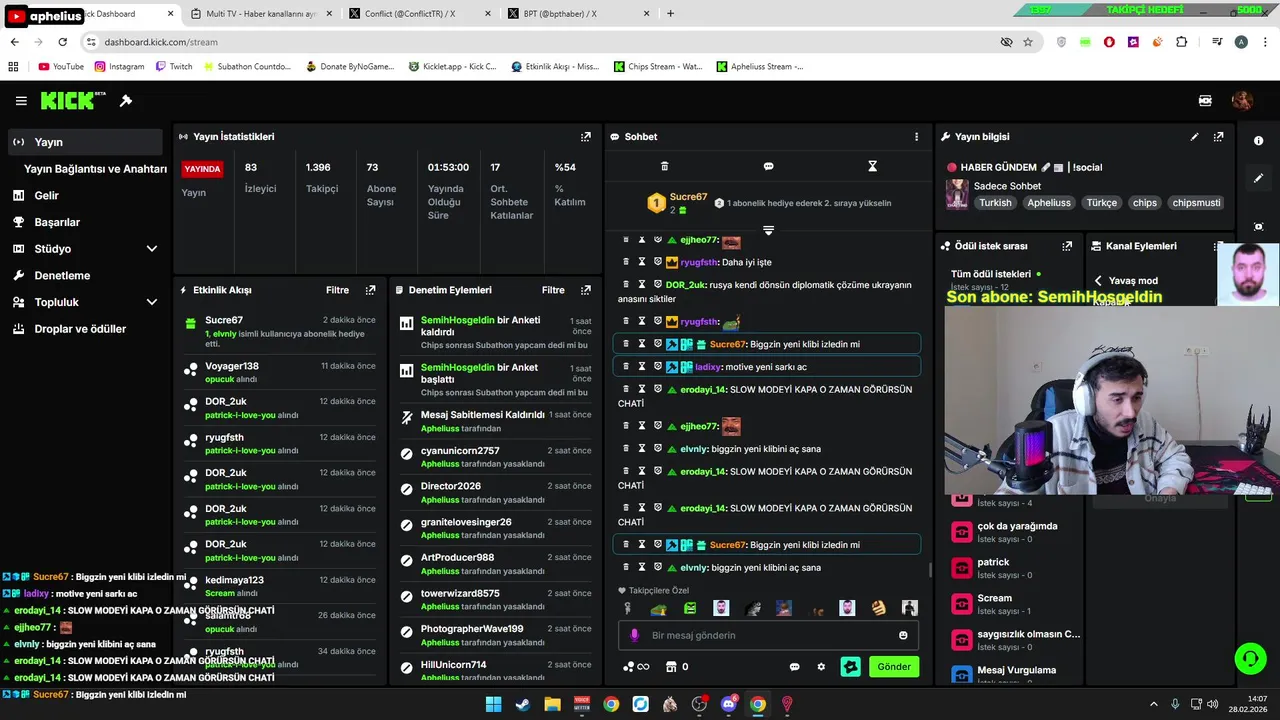Switch to the Conflict (@ConflictTR) browser tab
The width and height of the screenshot is (1280, 720).
click(x=419, y=14)
